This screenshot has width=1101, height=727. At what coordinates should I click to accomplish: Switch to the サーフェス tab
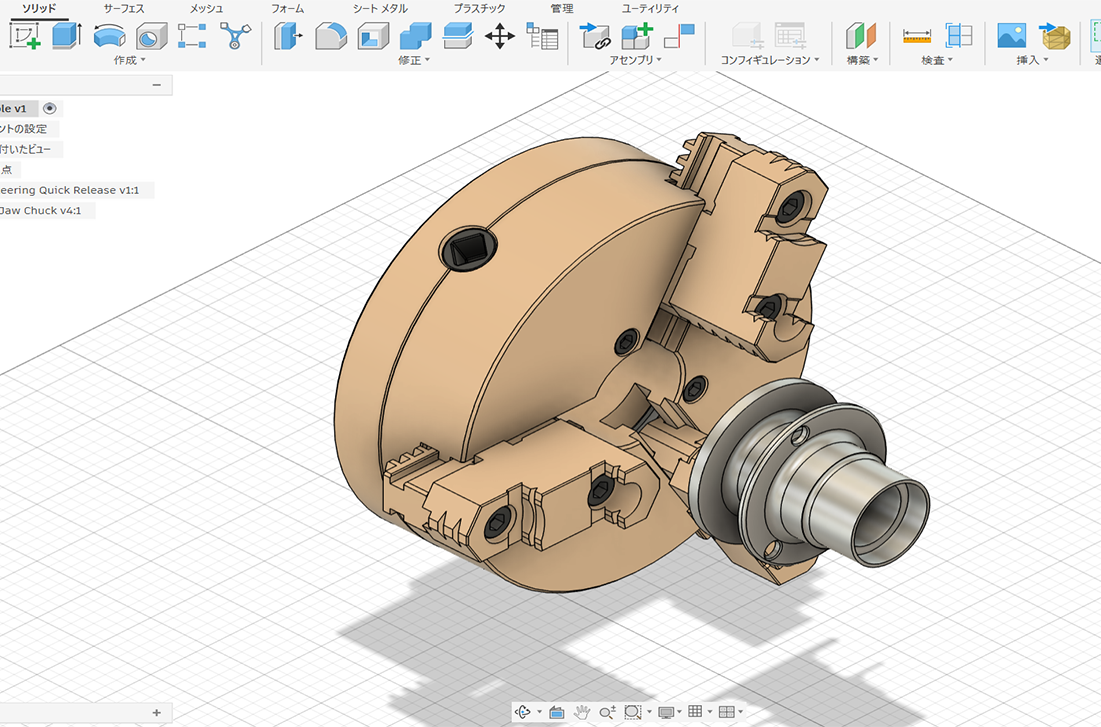123,8
